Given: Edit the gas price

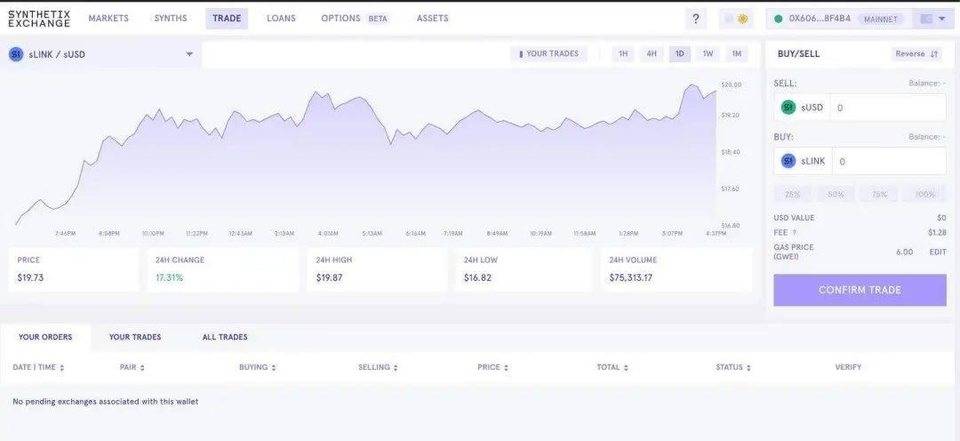Looking at the screenshot, I should pos(937,252).
